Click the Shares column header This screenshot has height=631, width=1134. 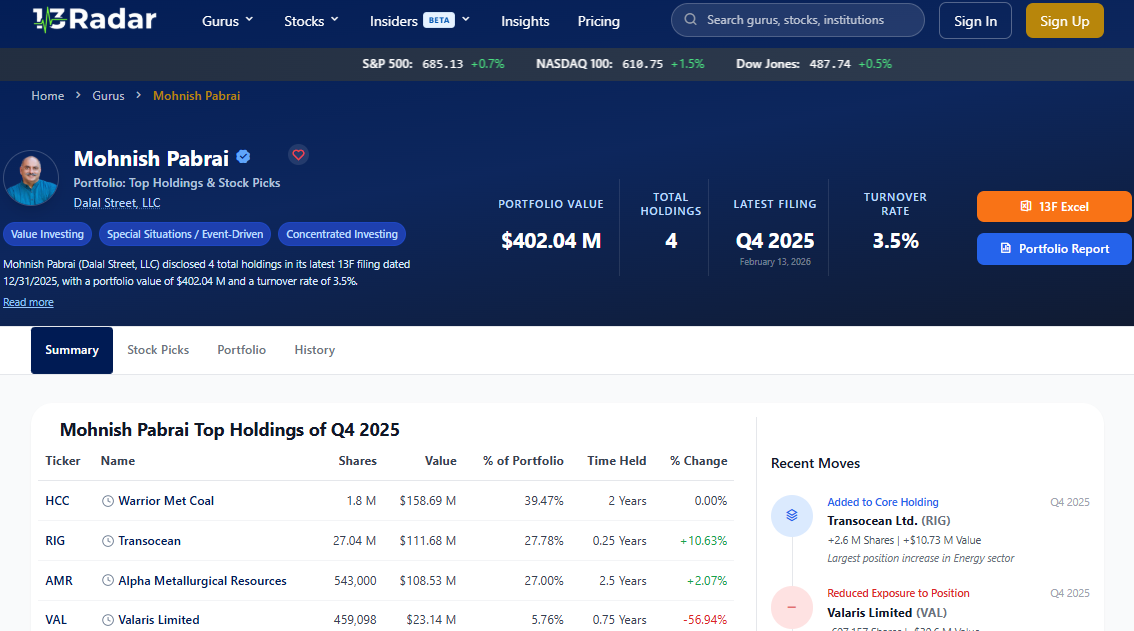357,461
